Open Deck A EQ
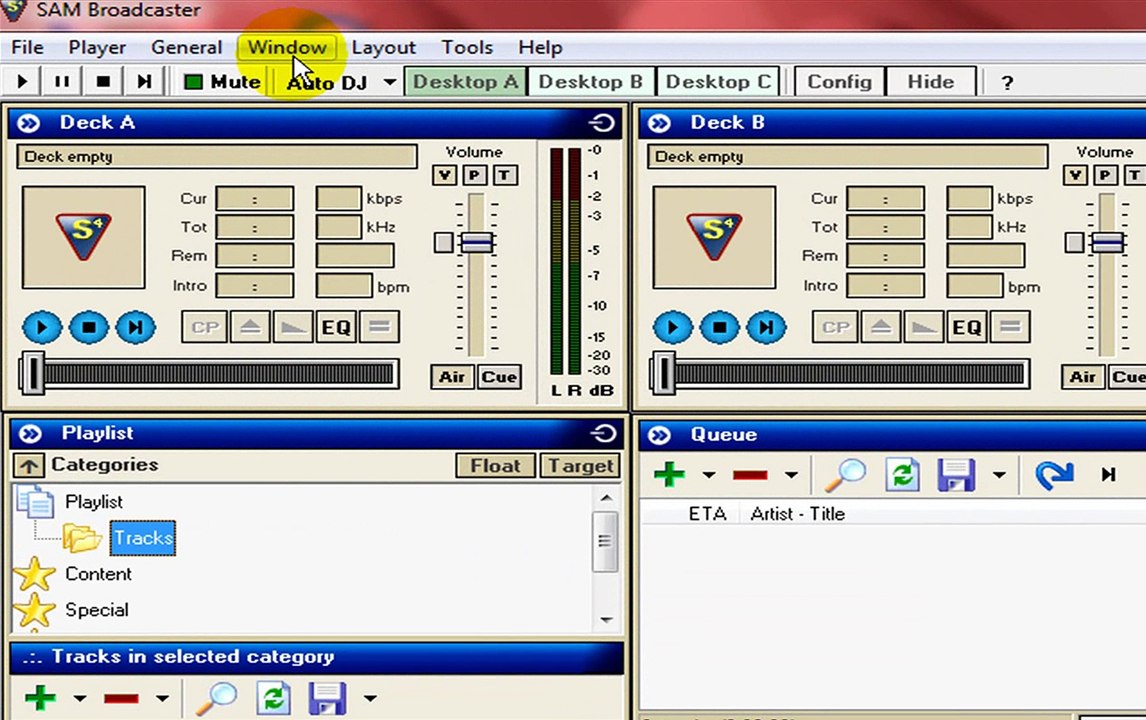The width and height of the screenshot is (1146, 720). (336, 327)
